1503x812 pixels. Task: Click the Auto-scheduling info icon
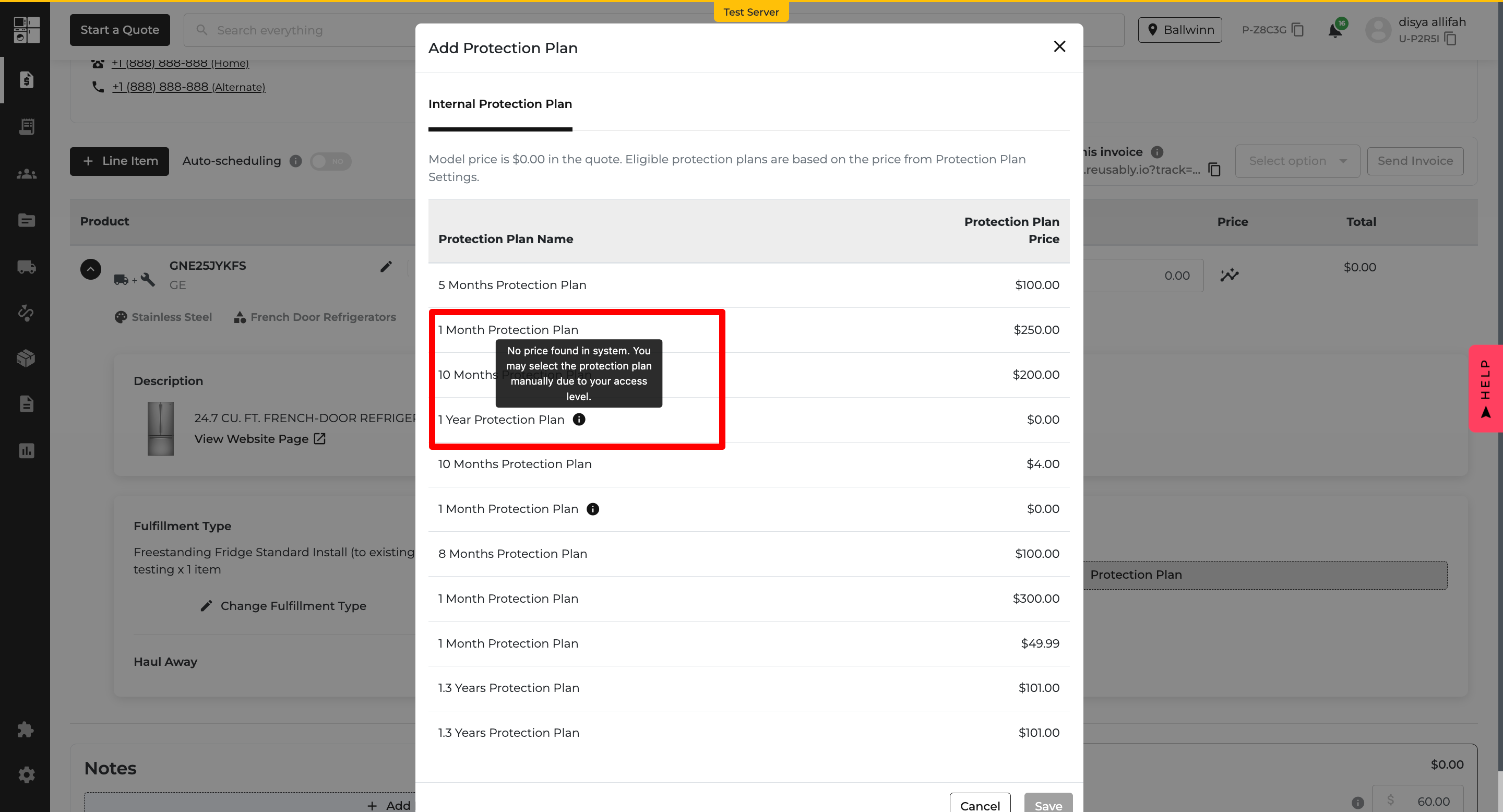[x=296, y=161]
